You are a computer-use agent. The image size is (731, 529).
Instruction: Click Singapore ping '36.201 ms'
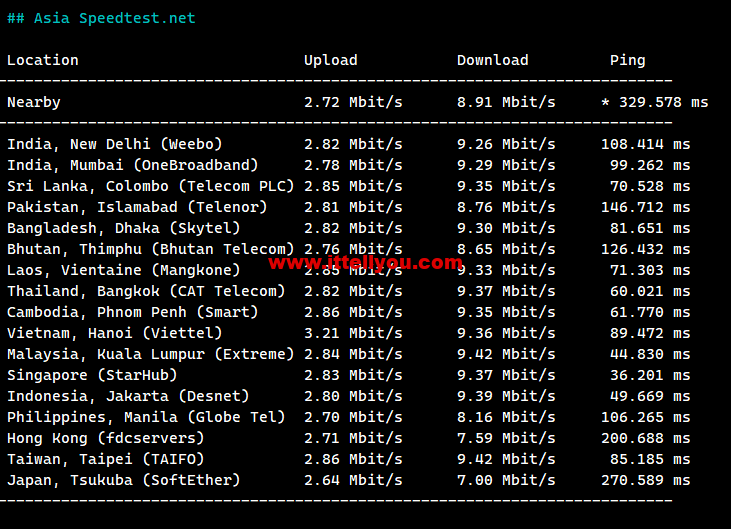tap(650, 375)
